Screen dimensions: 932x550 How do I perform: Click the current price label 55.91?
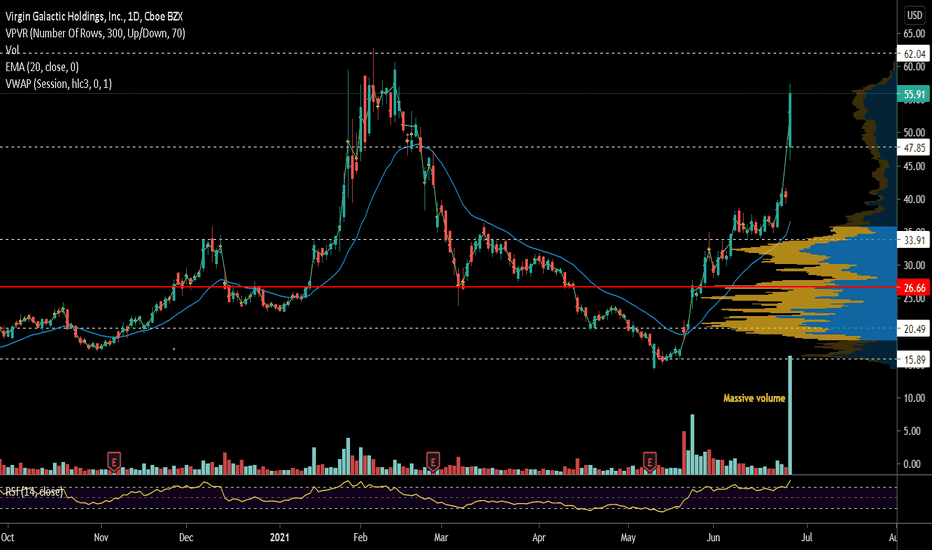click(914, 94)
